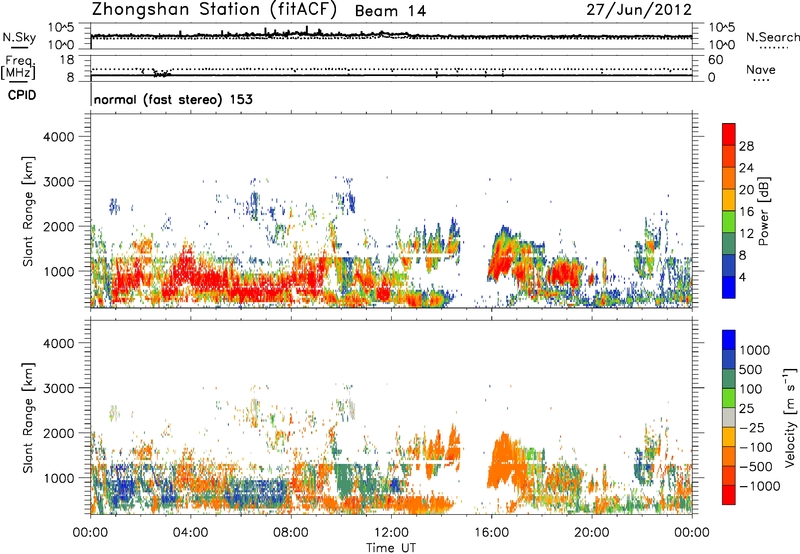Screen dimensions: 800x554
Task: Click the 18 tick on frequency axis
Action: point(67,60)
